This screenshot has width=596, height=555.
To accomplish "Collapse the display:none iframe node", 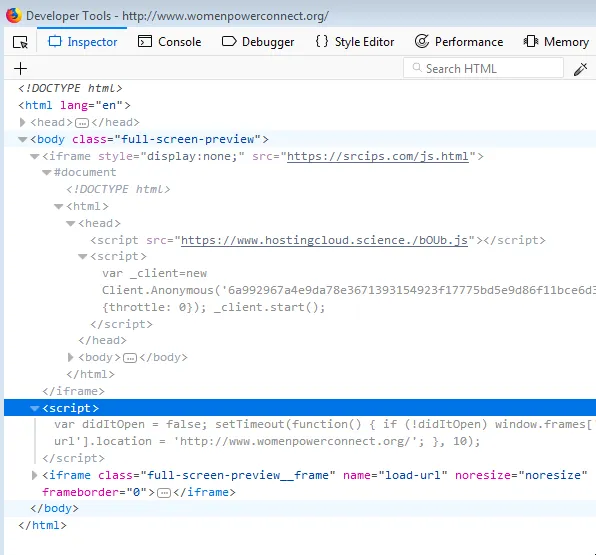I will [35, 157].
